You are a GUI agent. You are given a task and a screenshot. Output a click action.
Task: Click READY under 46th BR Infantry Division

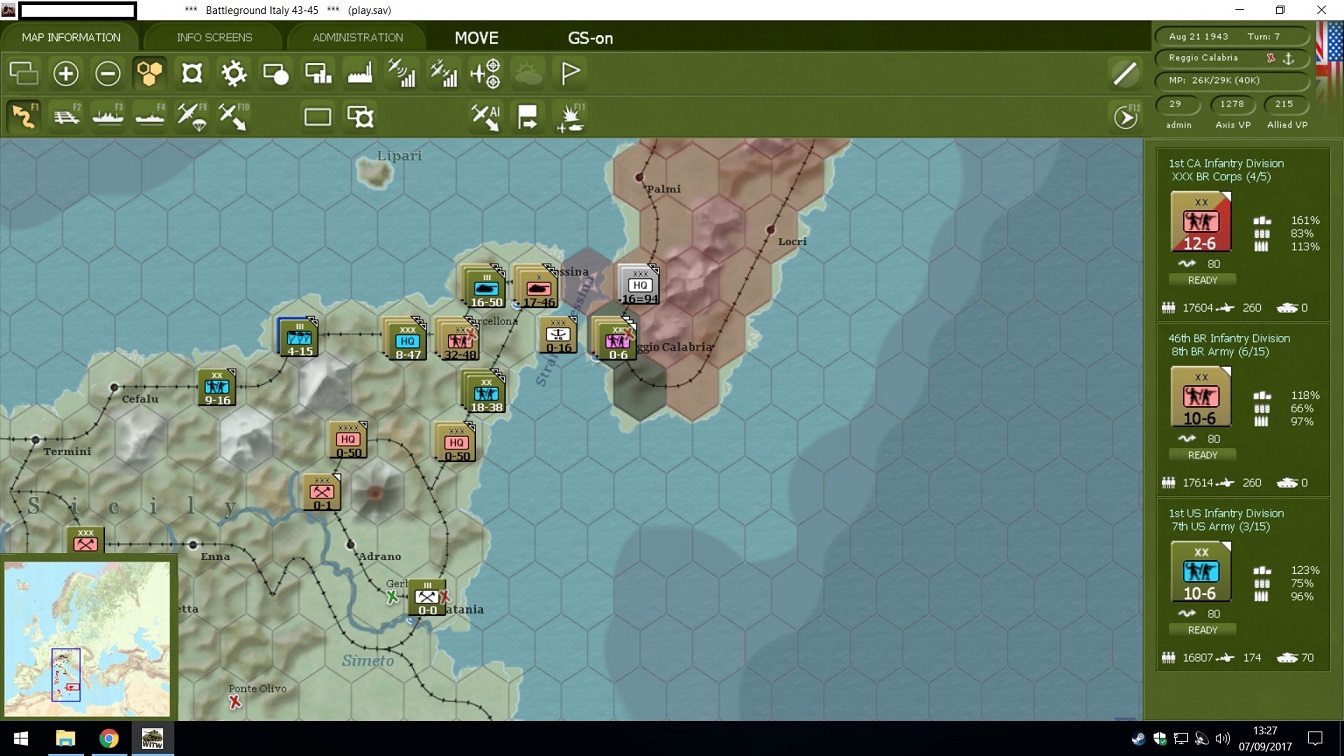[x=1203, y=455]
